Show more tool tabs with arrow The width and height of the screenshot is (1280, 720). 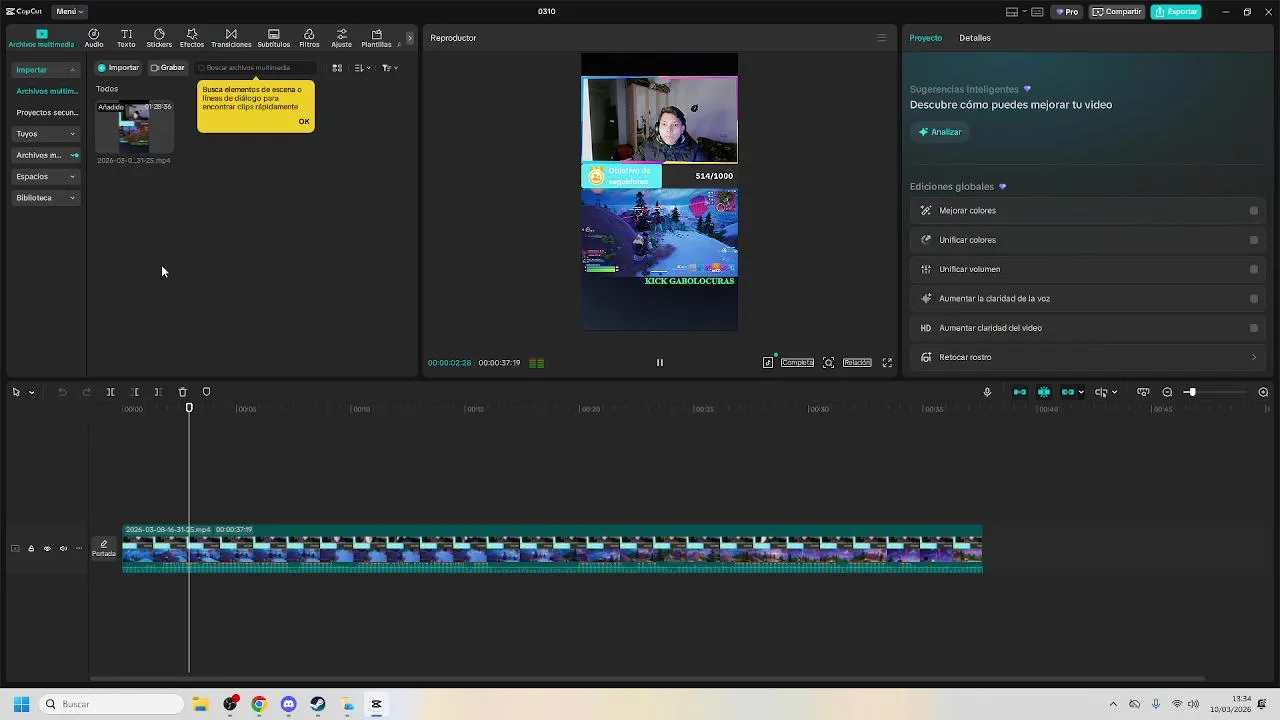pos(409,38)
